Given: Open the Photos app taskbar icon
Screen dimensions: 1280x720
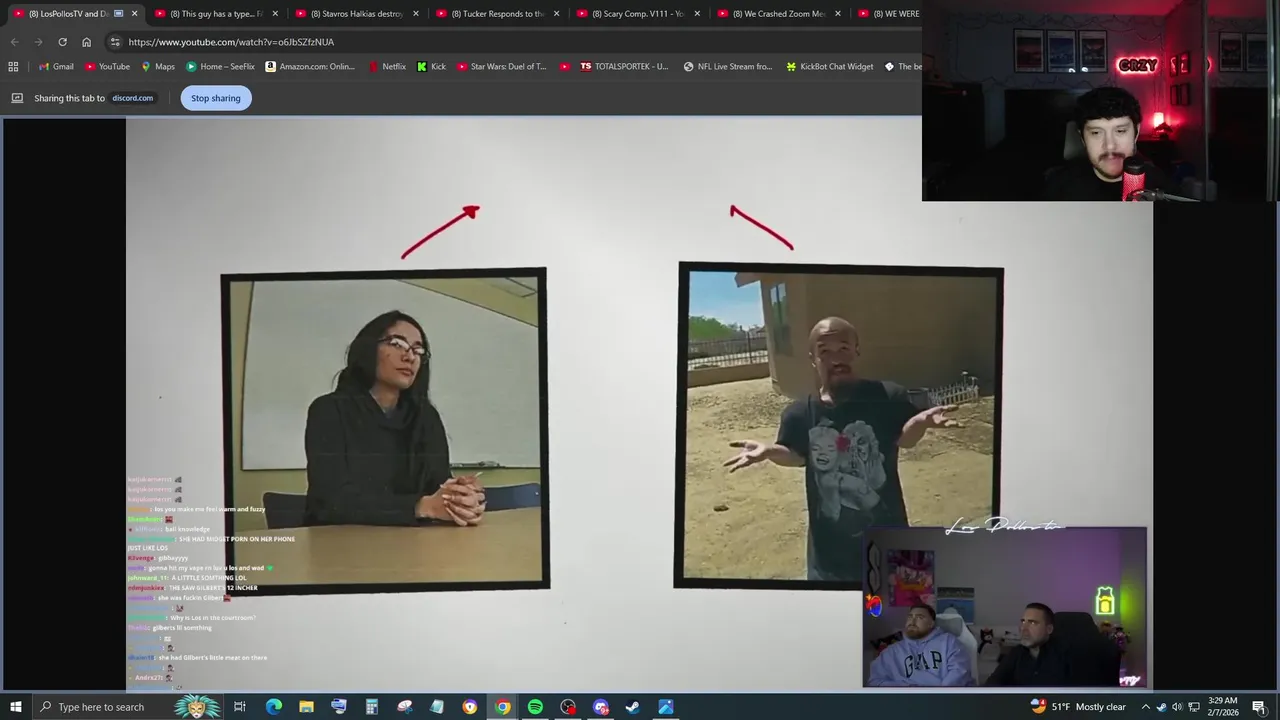Looking at the screenshot, I should click(665, 707).
